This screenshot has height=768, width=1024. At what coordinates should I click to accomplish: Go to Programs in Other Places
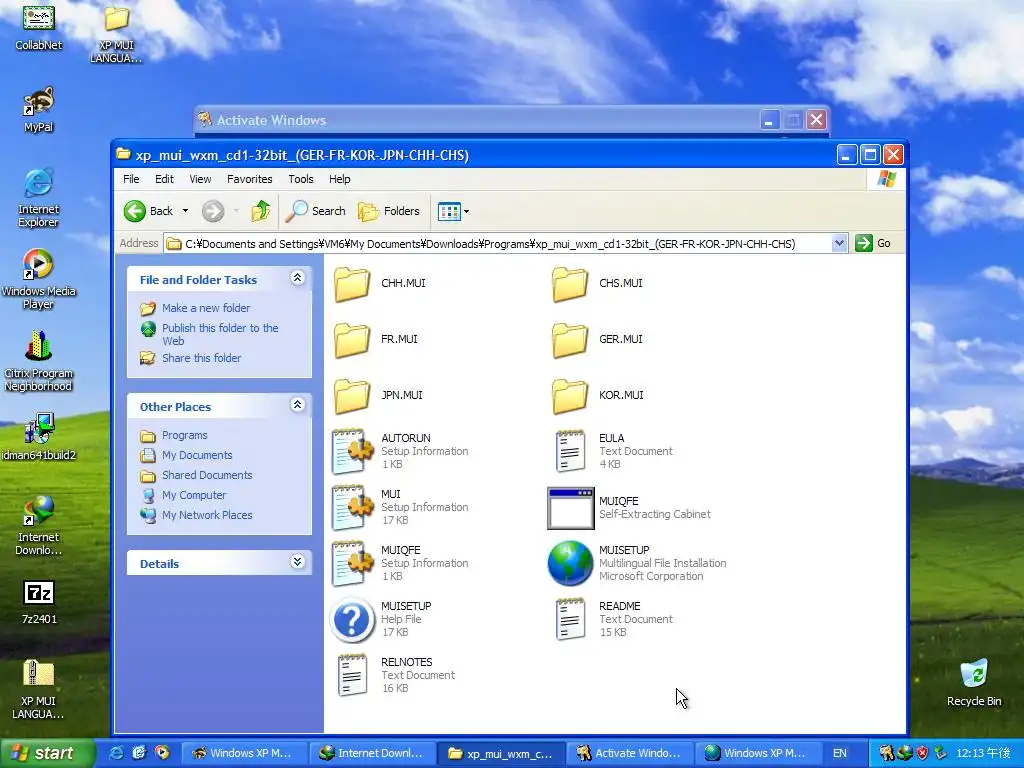tap(184, 436)
